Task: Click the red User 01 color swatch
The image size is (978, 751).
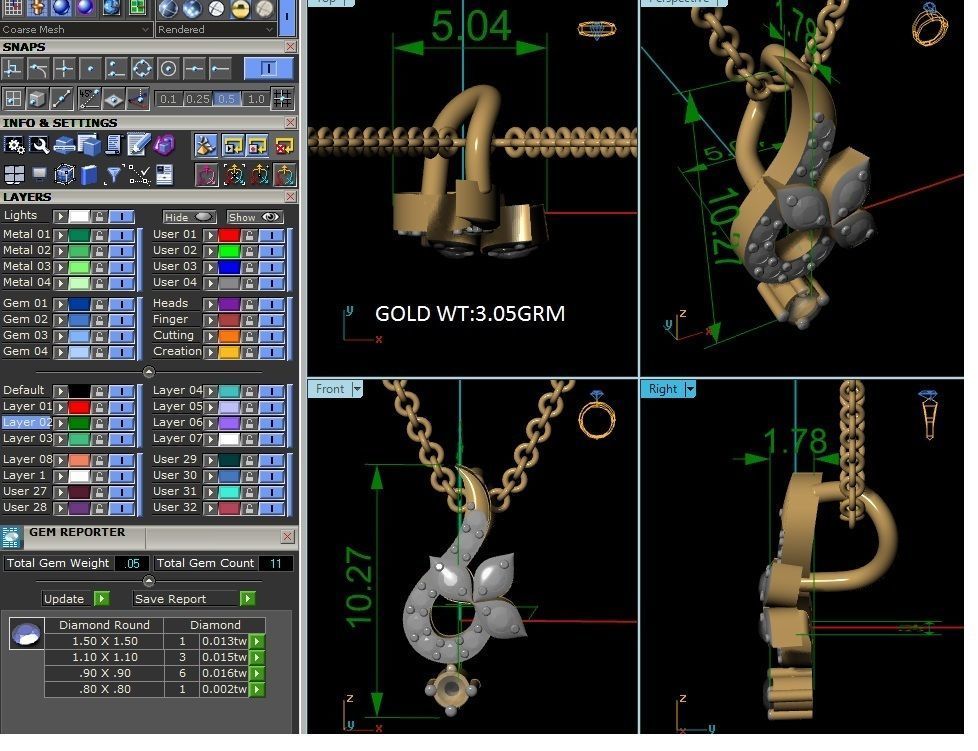Action: click(x=229, y=235)
